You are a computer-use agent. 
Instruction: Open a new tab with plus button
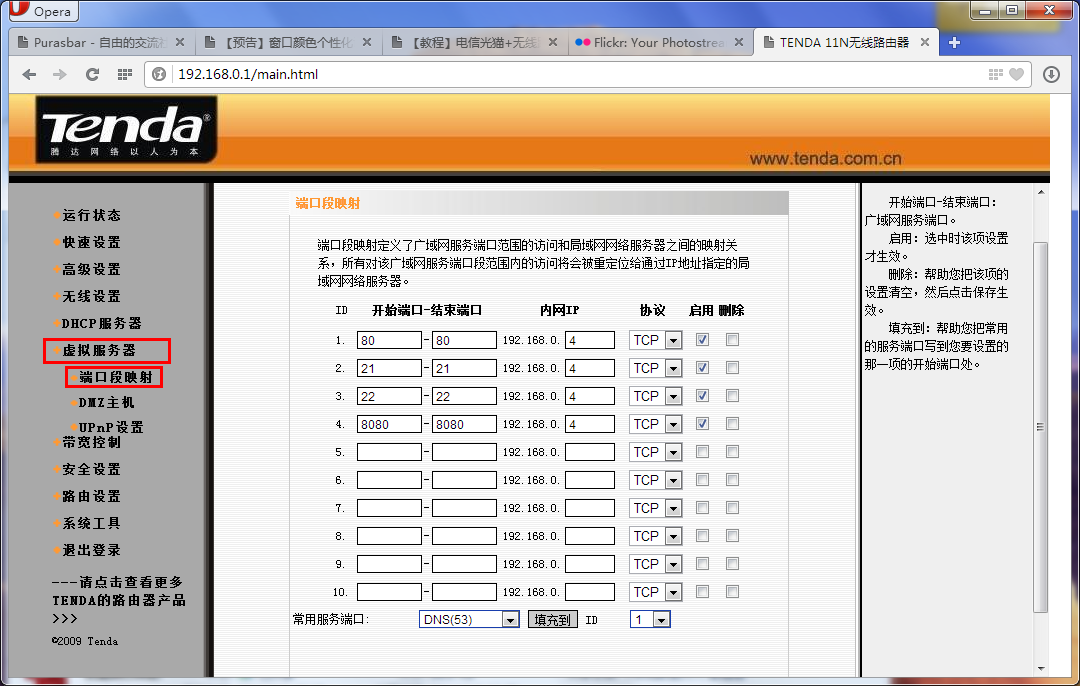[954, 42]
